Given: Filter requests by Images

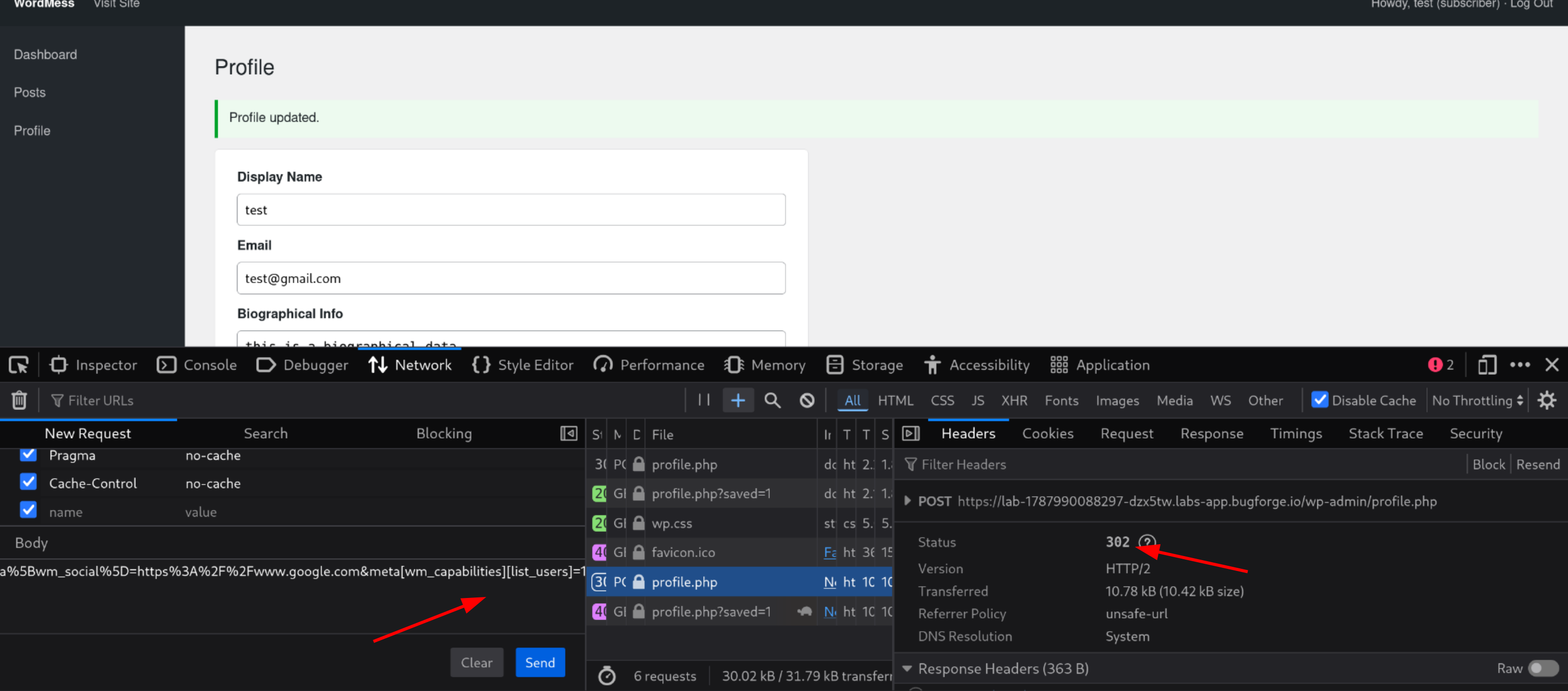Looking at the screenshot, I should tap(1118, 400).
